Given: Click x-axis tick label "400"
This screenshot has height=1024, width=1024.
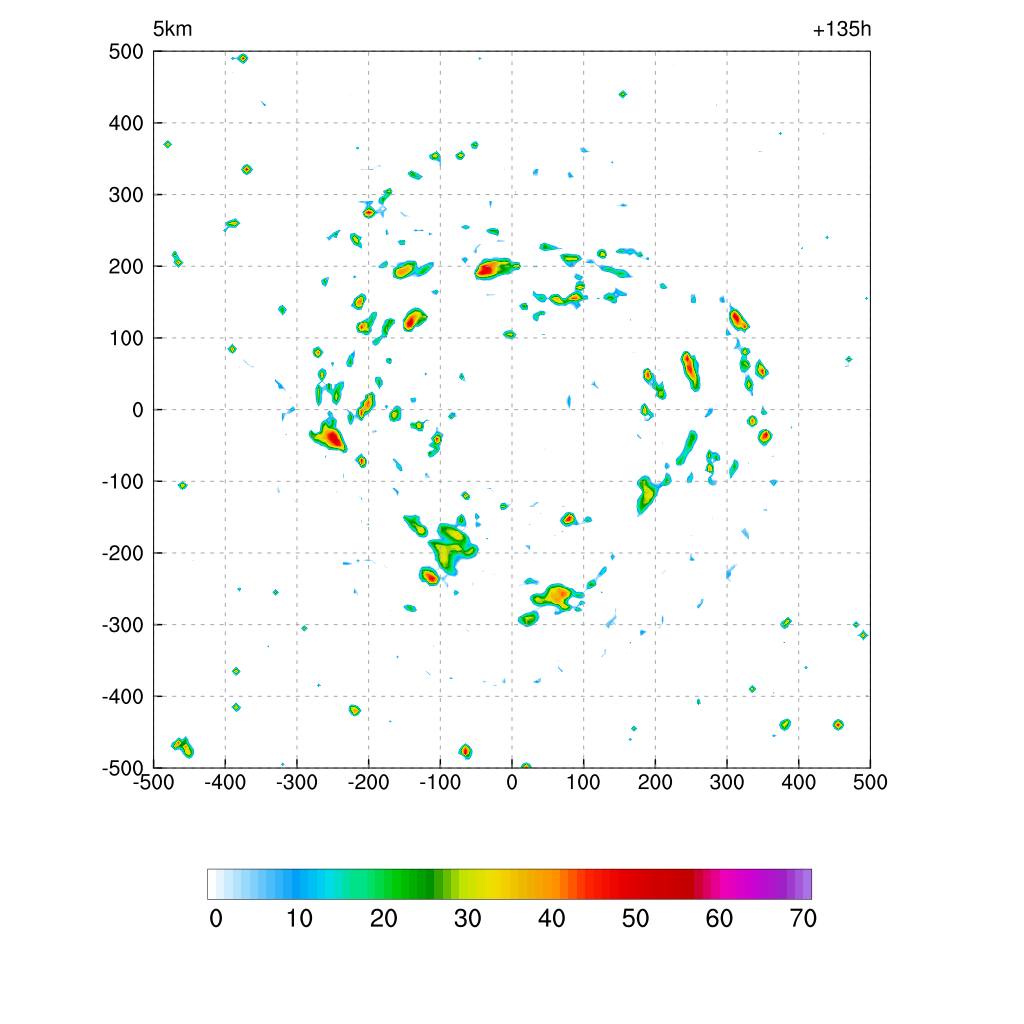Looking at the screenshot, I should pos(799,782).
